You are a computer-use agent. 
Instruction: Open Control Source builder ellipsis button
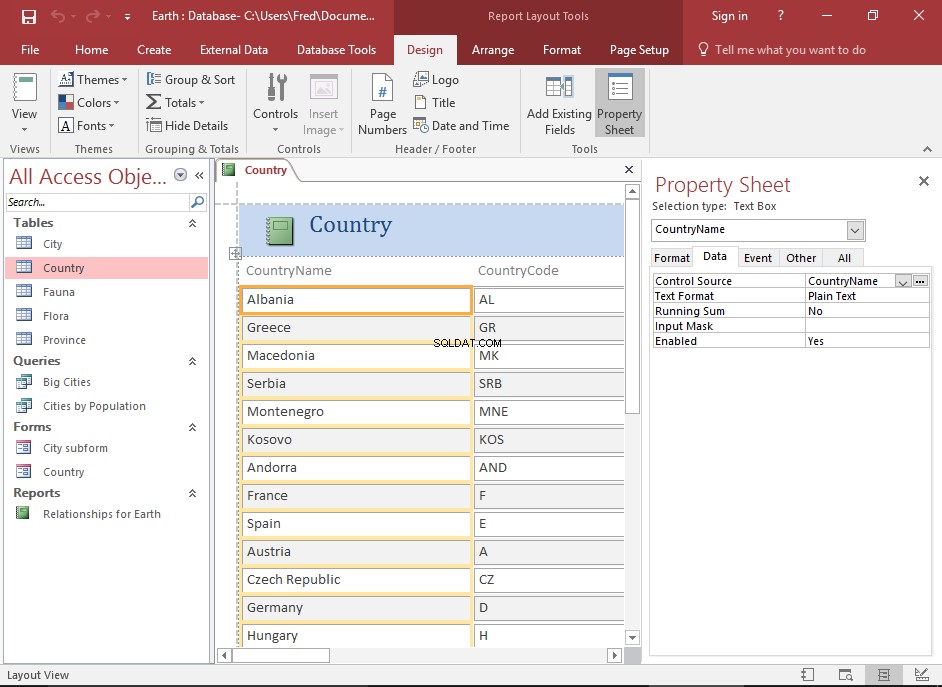(x=920, y=281)
